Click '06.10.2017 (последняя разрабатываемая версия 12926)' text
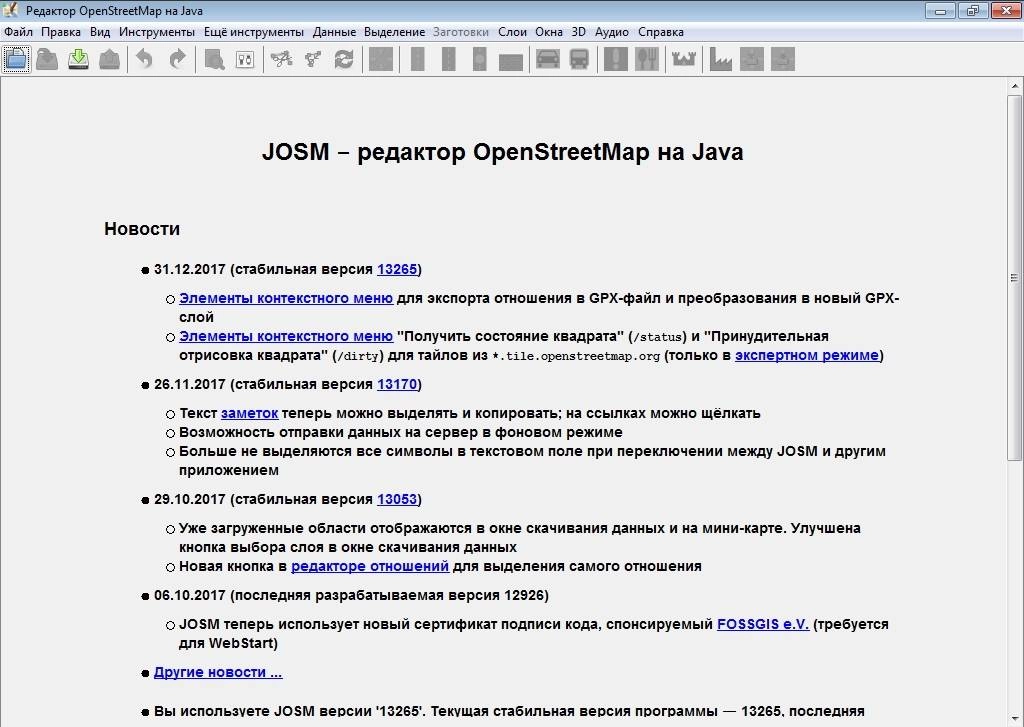 pyautogui.click(x=351, y=595)
